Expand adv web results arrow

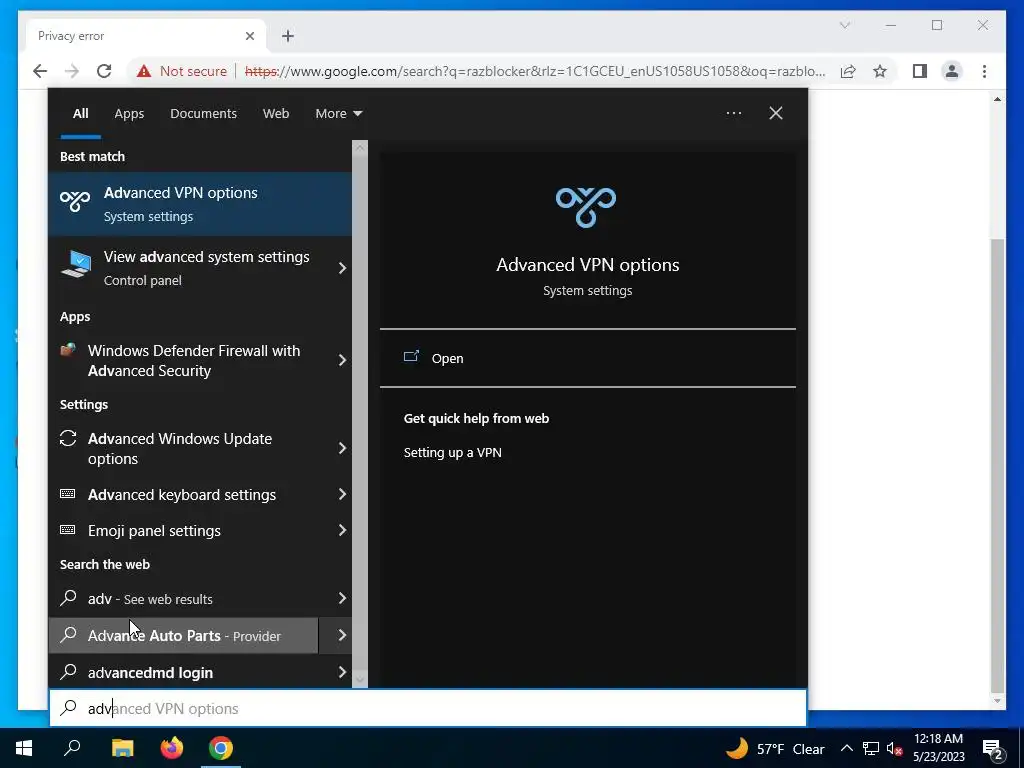pos(342,598)
